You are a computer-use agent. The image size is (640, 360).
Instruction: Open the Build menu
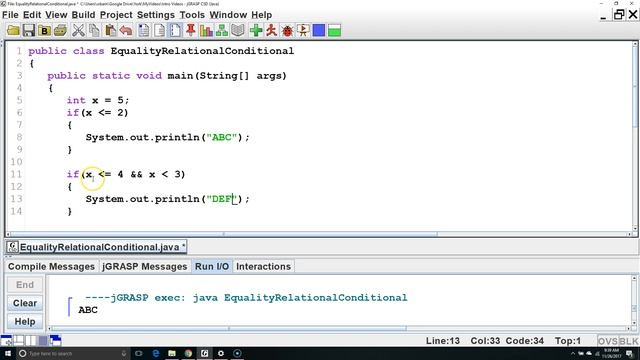[x=83, y=15]
